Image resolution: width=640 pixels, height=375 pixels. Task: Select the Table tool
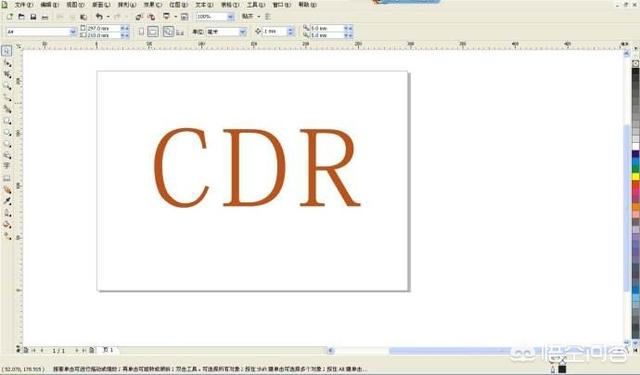coord(7,178)
